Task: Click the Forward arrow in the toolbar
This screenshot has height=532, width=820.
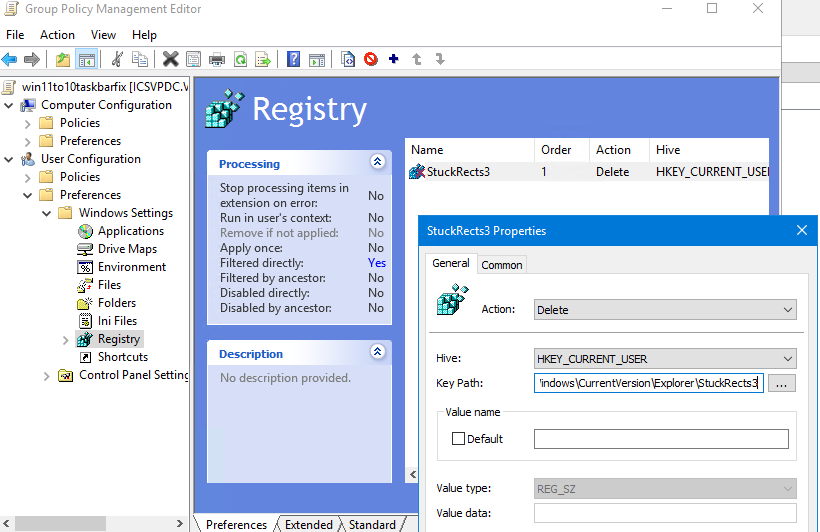Action: (32, 59)
